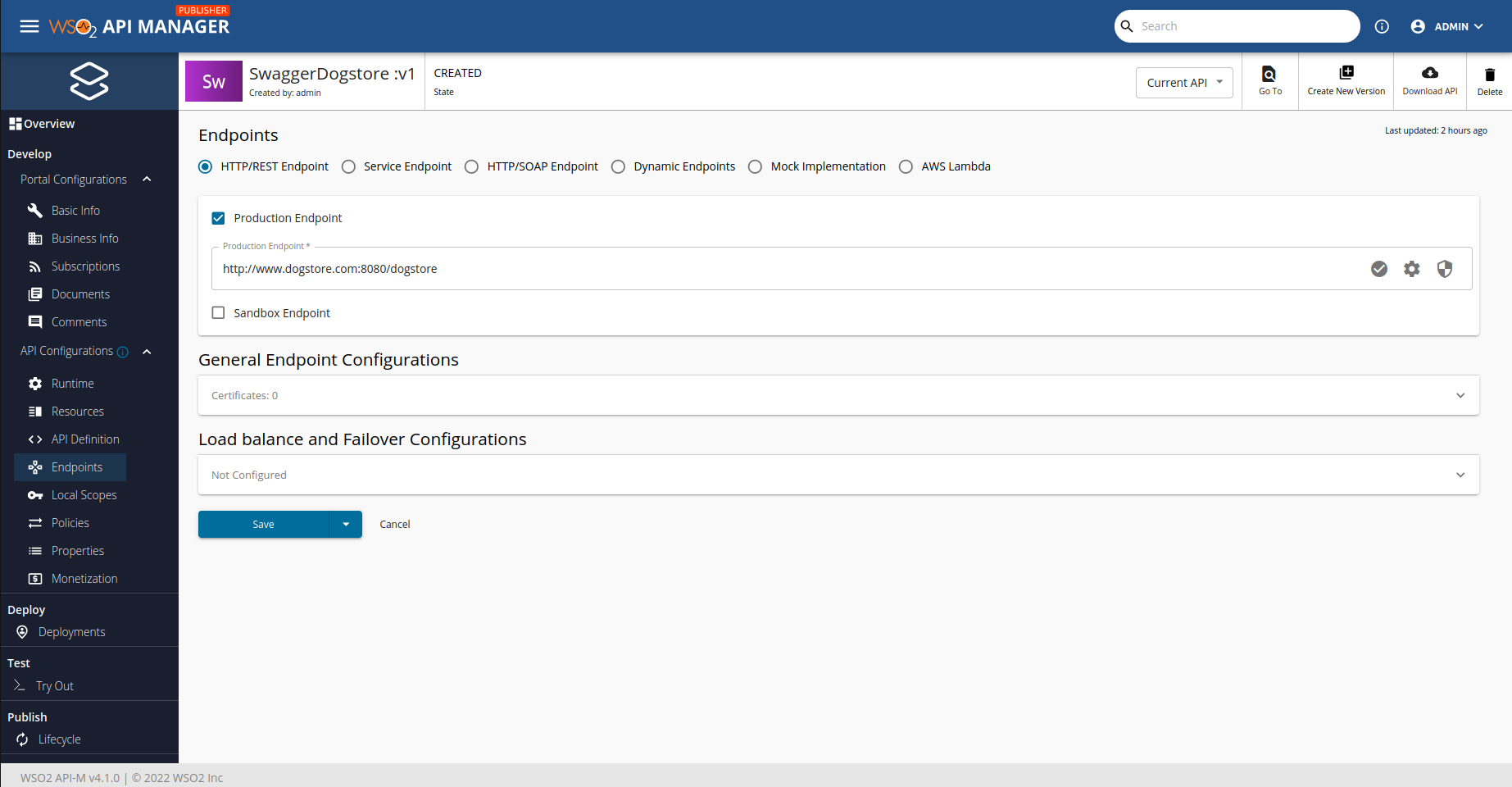This screenshot has width=1512, height=787.
Task: Open the info help icon in header
Action: (1382, 26)
